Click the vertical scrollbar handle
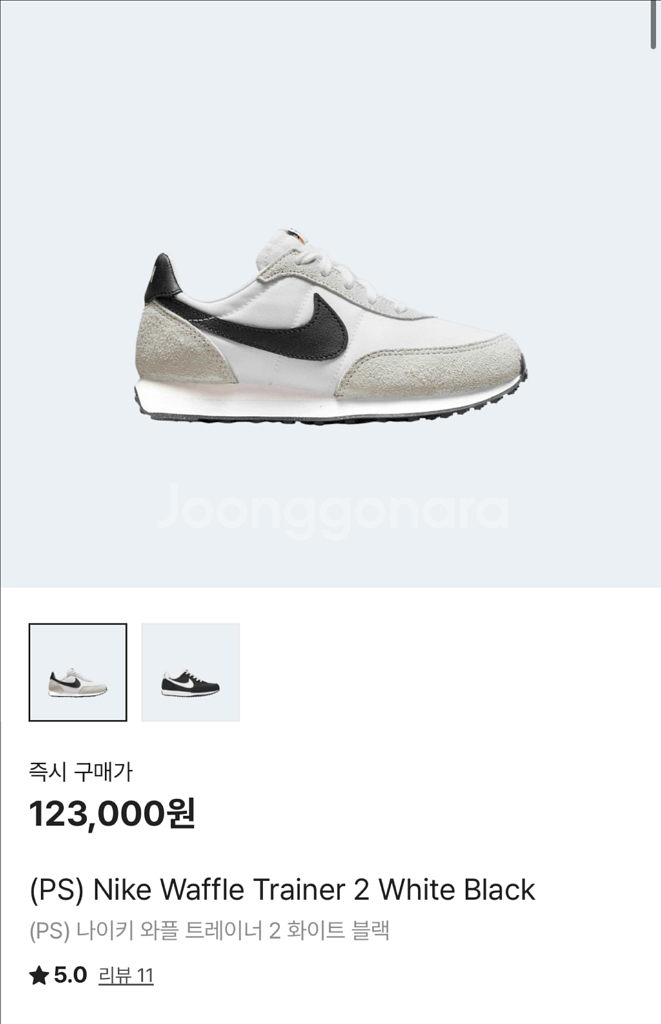Image resolution: width=661 pixels, height=1024 pixels. 653,25
